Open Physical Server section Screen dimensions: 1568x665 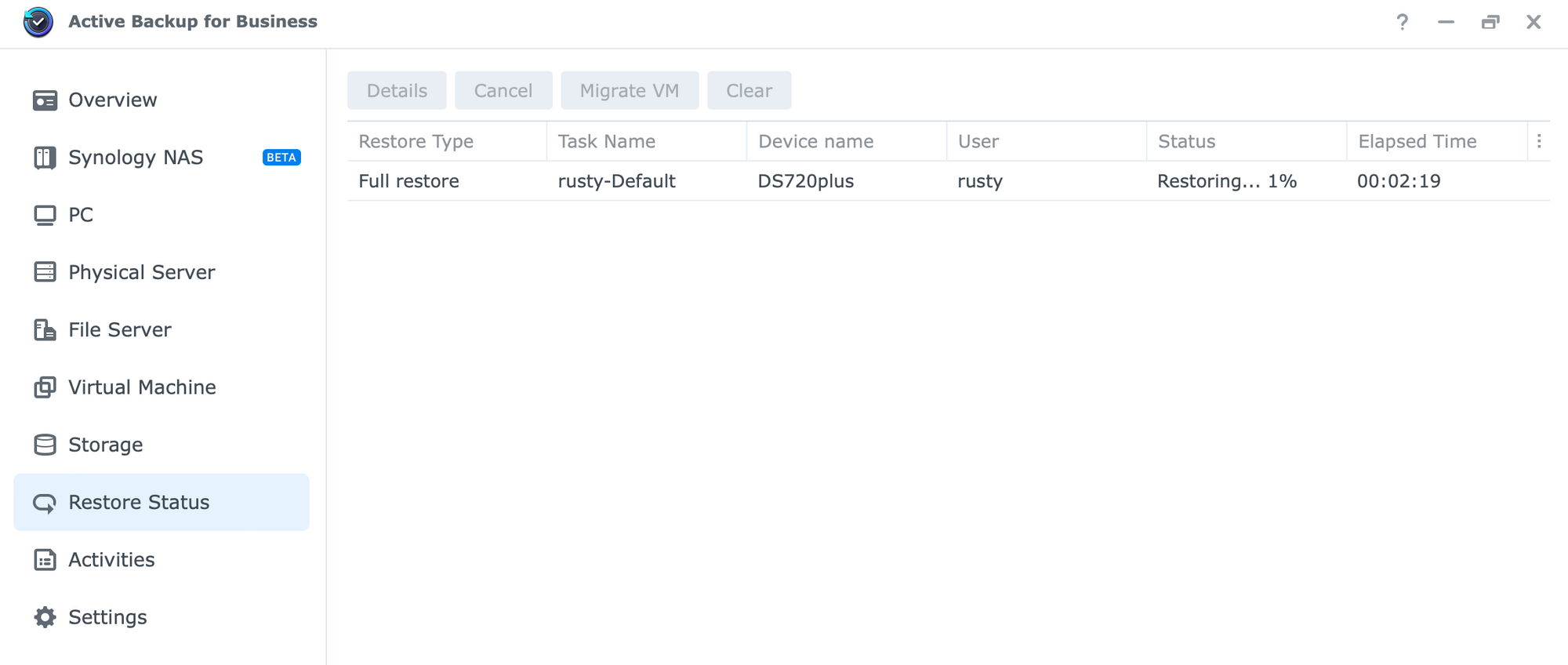(162, 272)
